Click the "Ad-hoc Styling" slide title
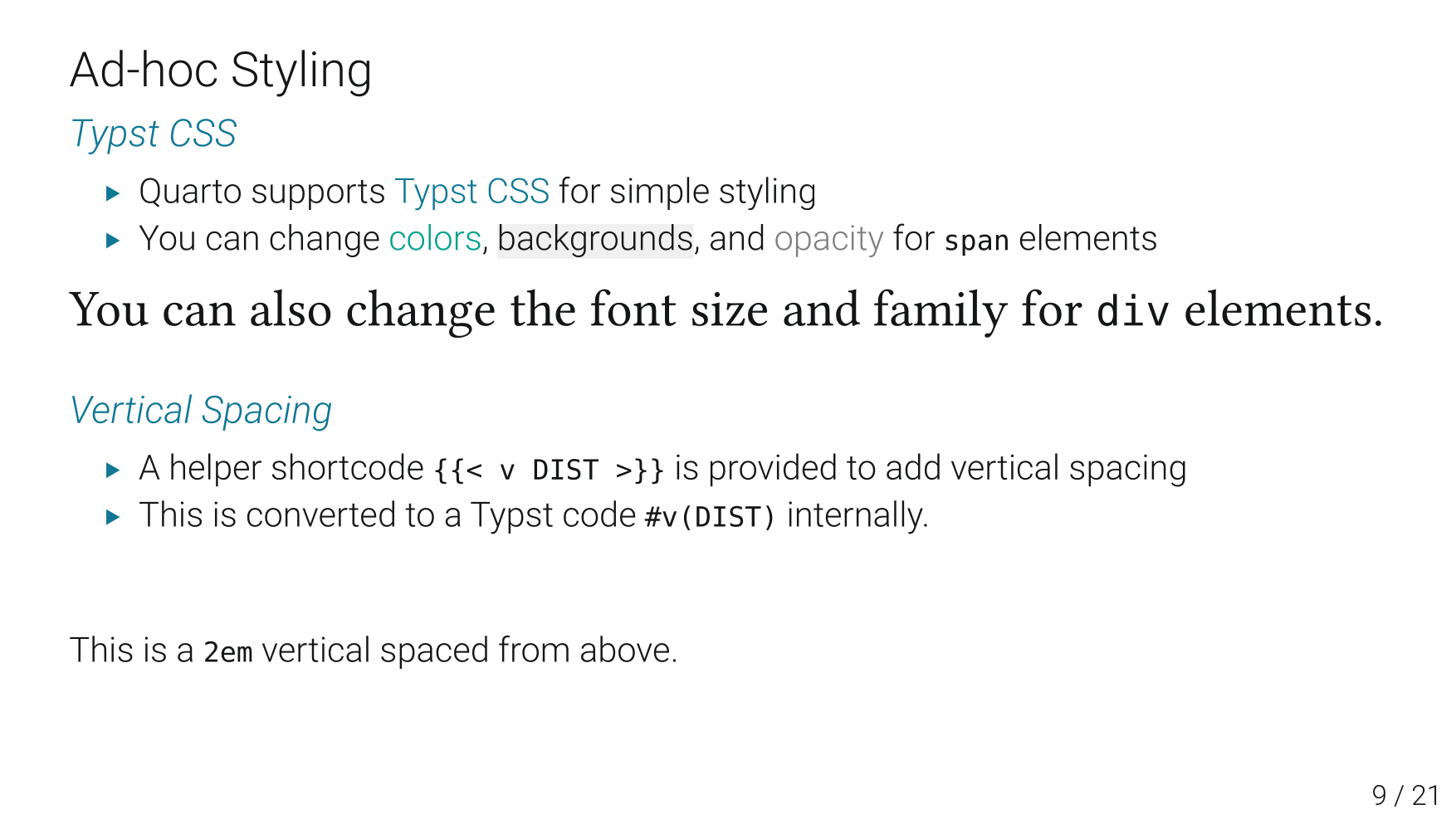 click(x=221, y=70)
